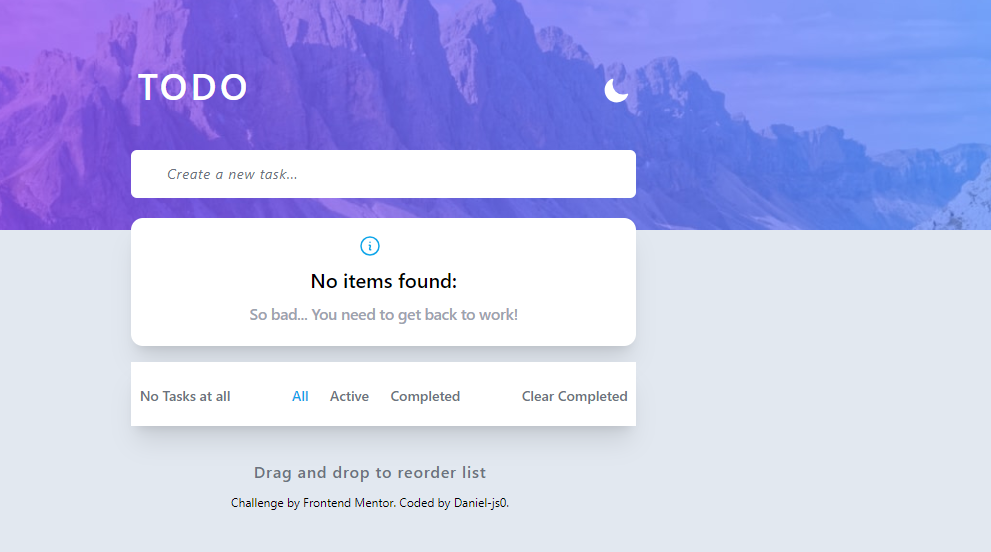
Task: Focus the 'Create a new task' input
Action: pos(383,174)
